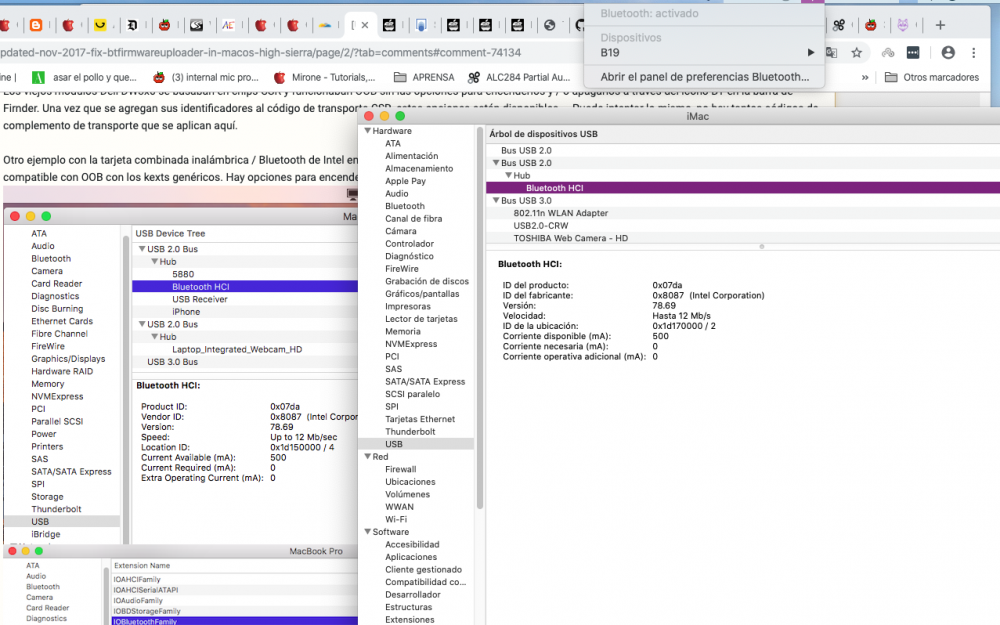Collapse the Red section in iMac sidebar
Image resolution: width=1000 pixels, height=625 pixels.
367,457
